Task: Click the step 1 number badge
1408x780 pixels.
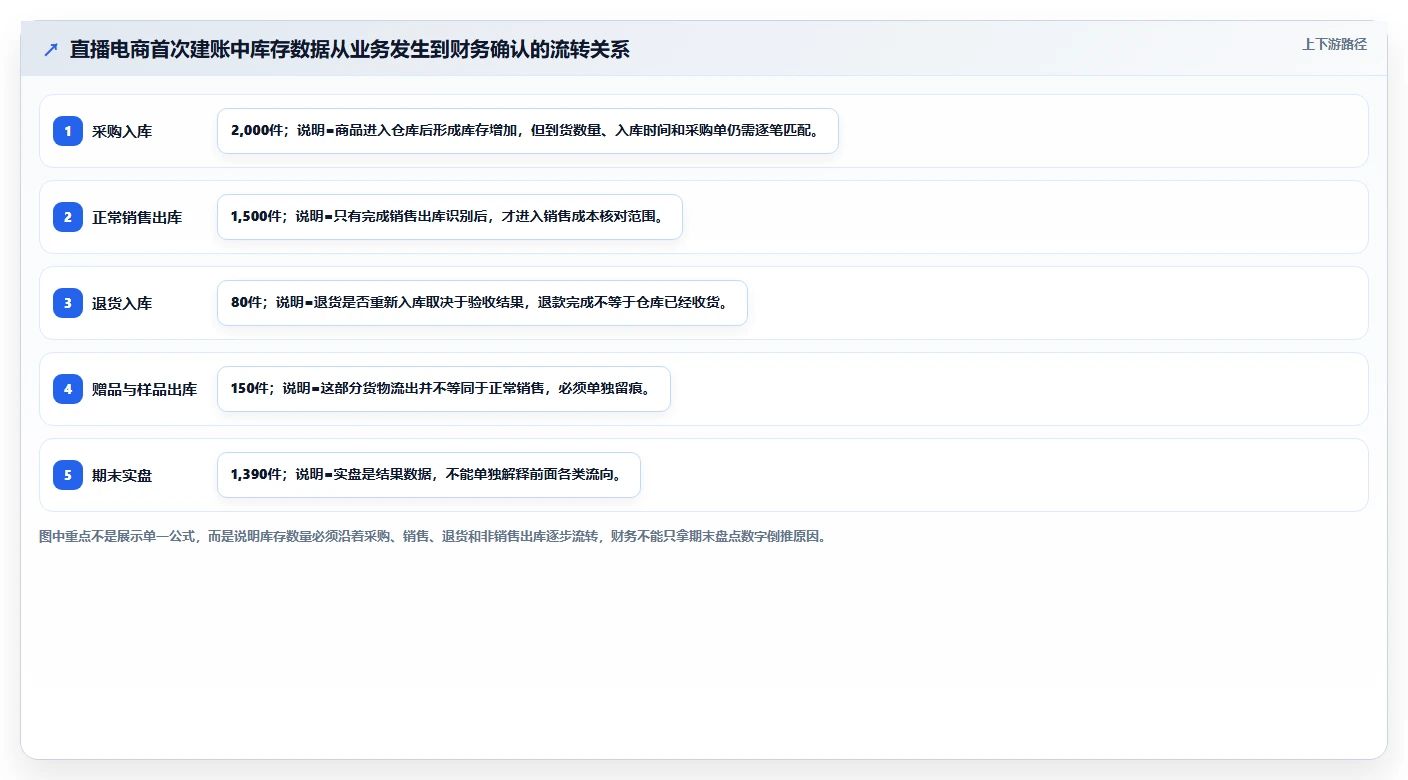Action: point(68,131)
